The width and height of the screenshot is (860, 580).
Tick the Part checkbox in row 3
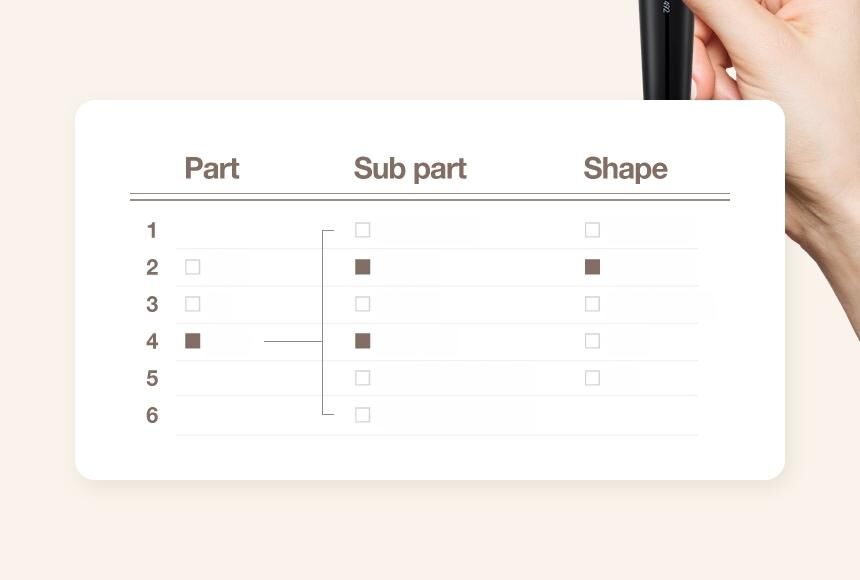(x=193, y=304)
